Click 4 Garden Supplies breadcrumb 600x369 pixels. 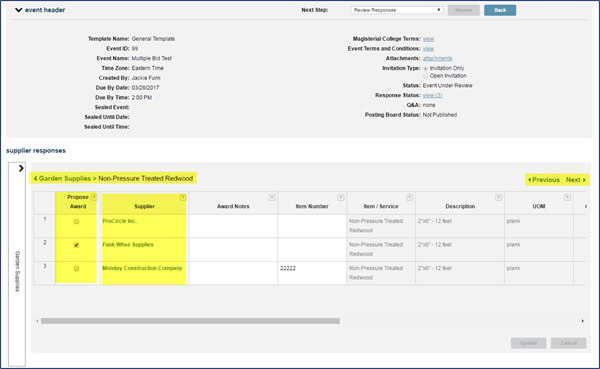tap(62, 178)
